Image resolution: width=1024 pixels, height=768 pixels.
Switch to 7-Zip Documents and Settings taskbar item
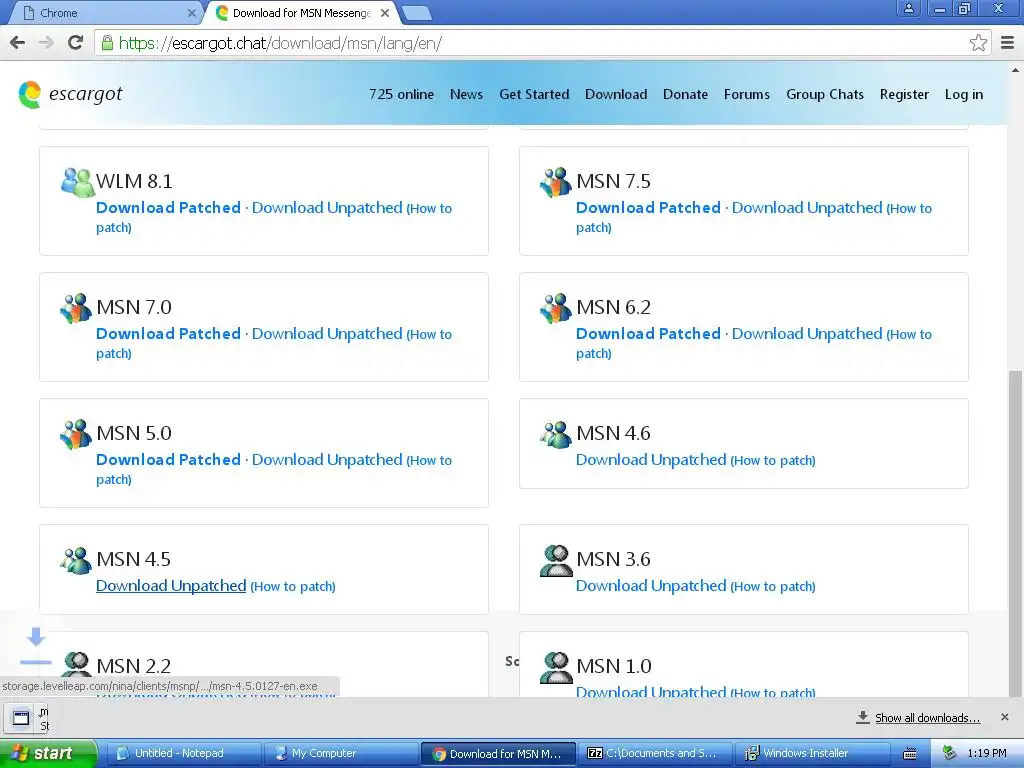(656, 754)
